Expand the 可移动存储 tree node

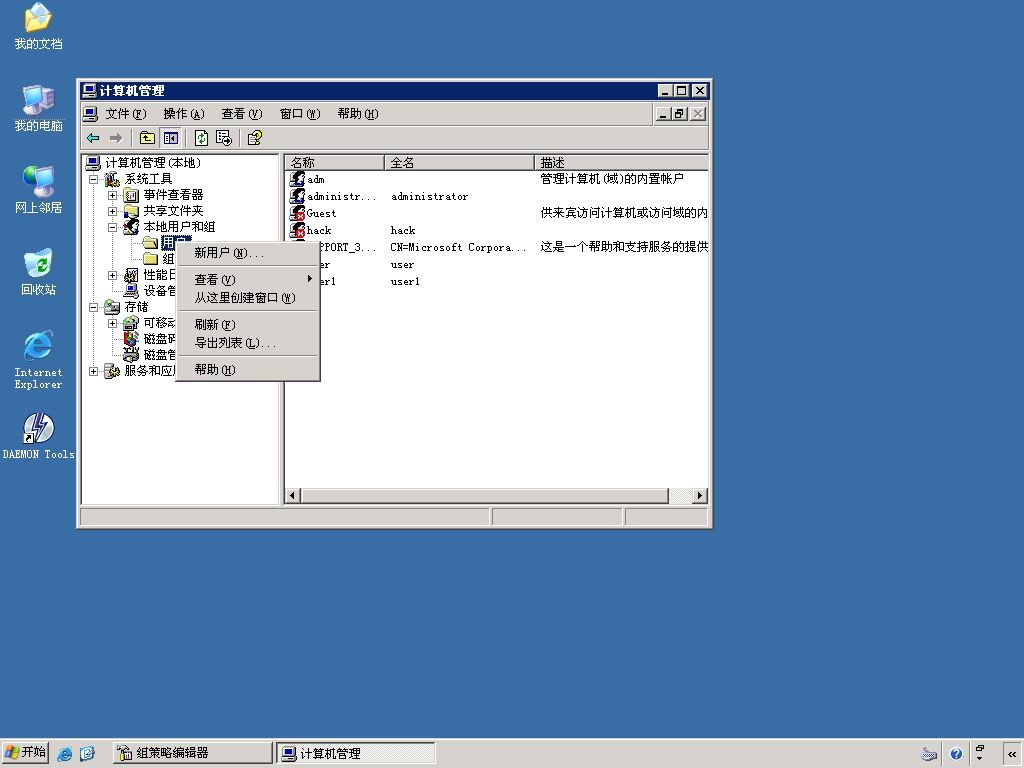[112, 323]
